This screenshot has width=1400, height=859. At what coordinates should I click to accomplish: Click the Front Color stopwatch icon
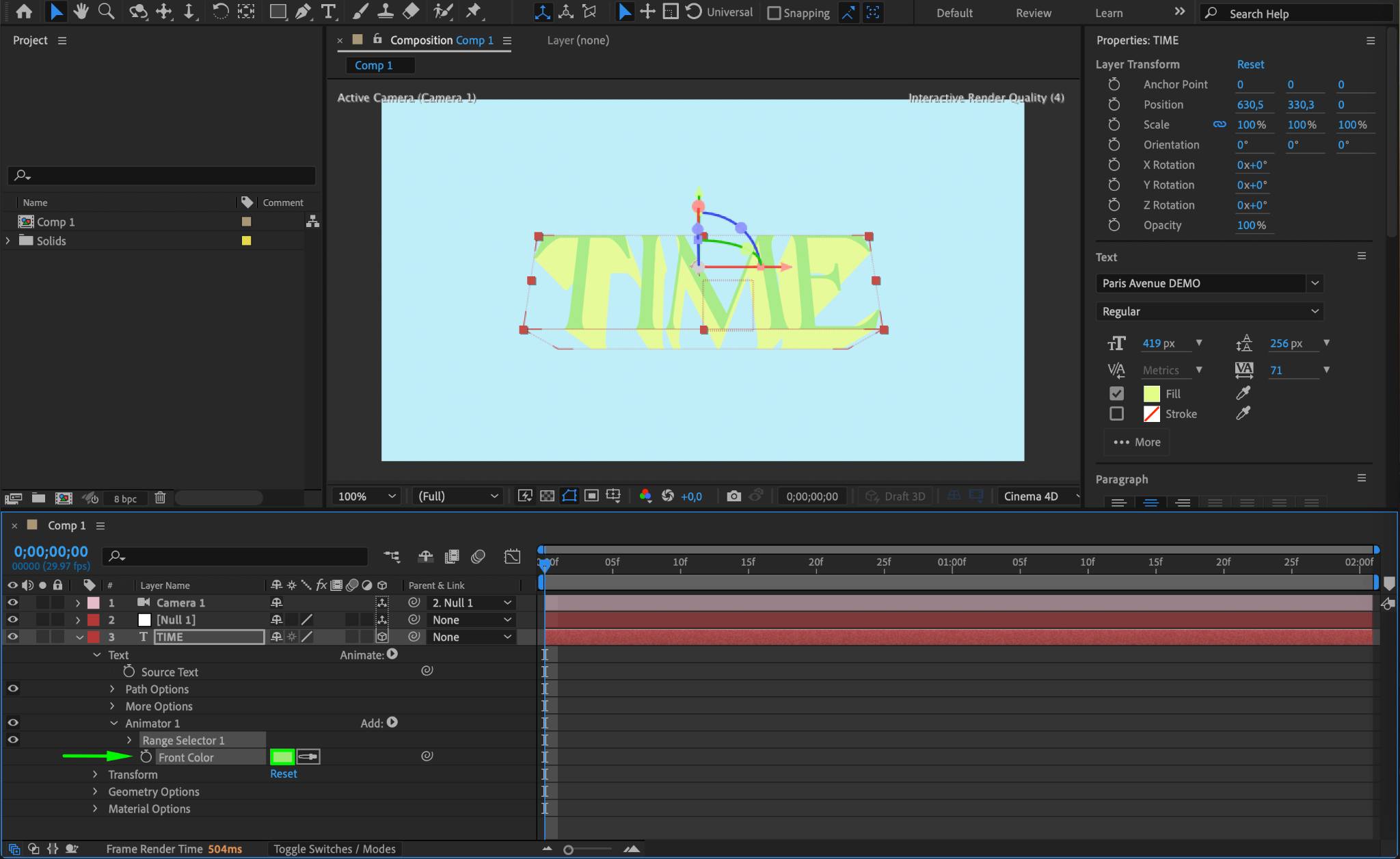(x=146, y=757)
